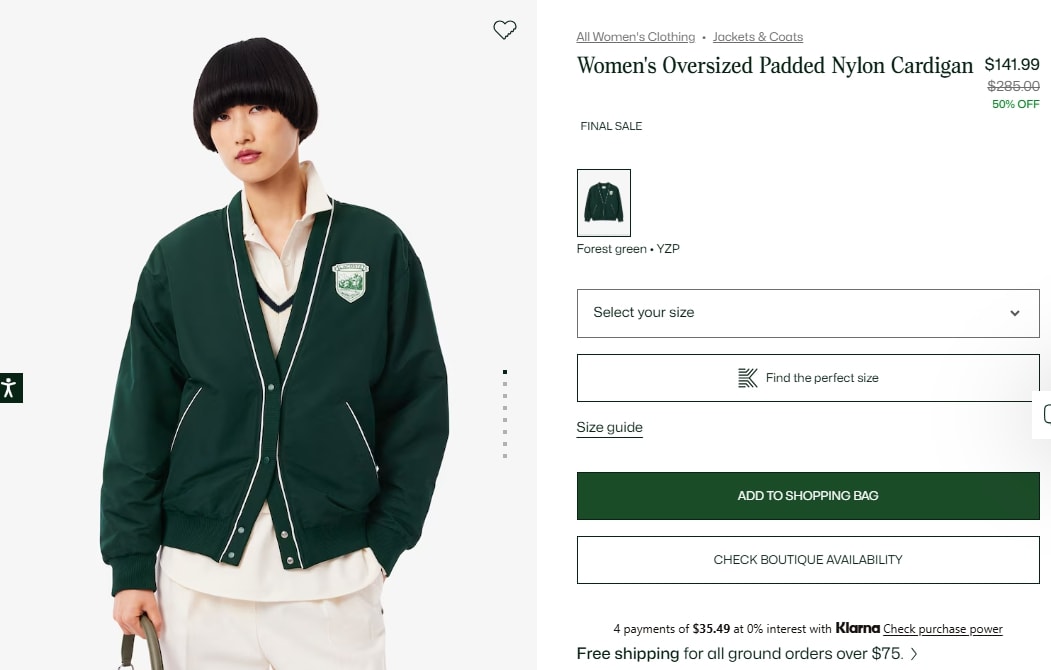Jump to the last image gallery dot

[x=505, y=456]
